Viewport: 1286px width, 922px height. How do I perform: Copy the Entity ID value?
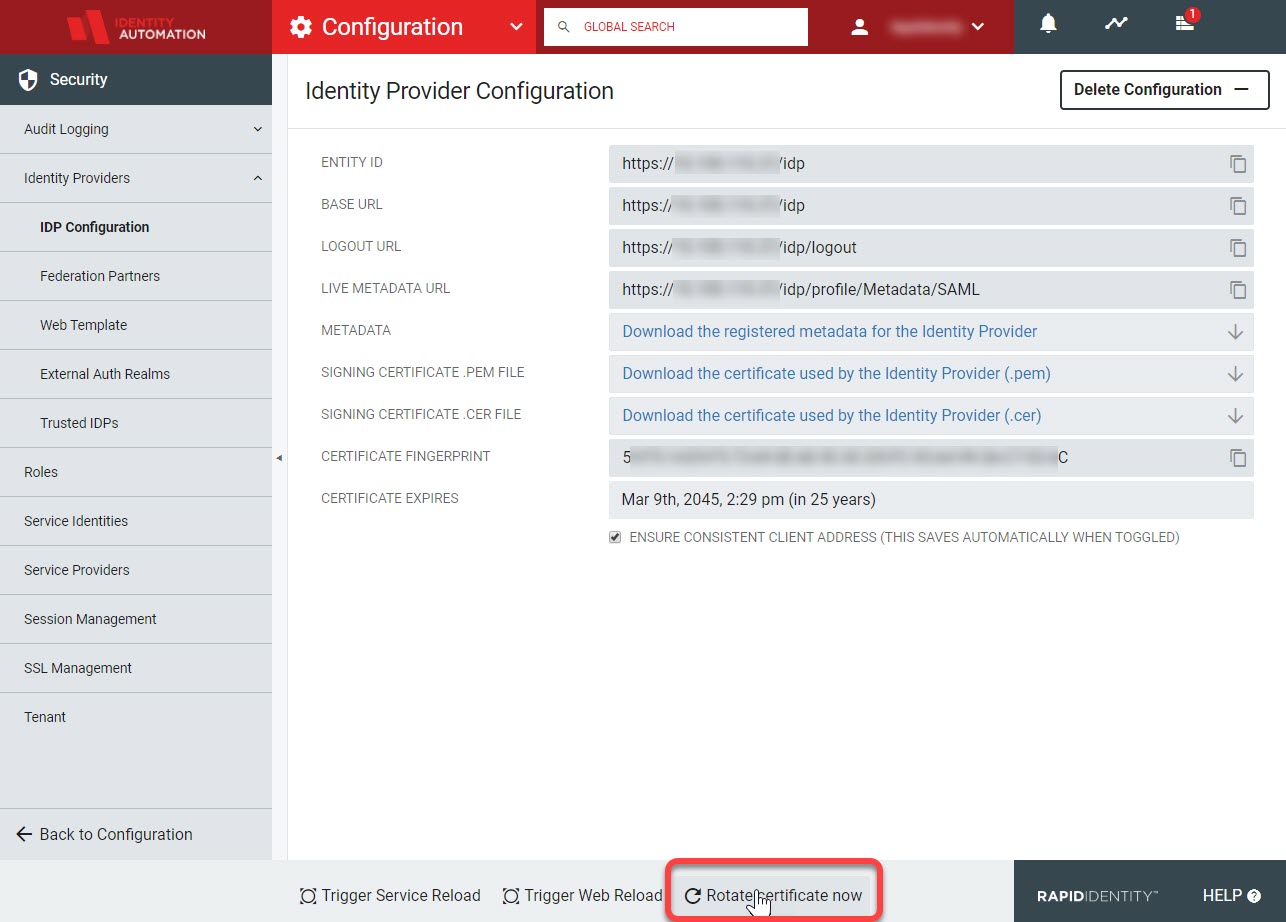1238,164
